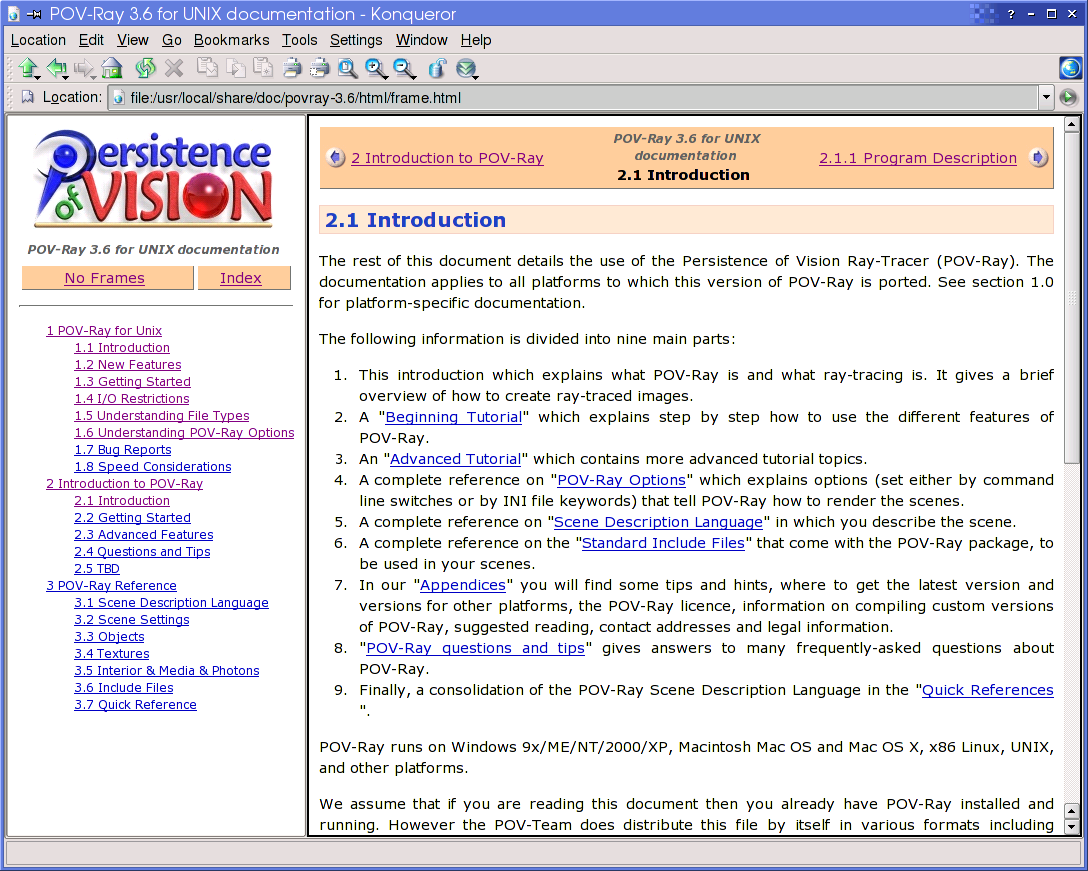Open '1.8 Speed Considerations' sidebar link
This screenshot has width=1088, height=871.
153,467
